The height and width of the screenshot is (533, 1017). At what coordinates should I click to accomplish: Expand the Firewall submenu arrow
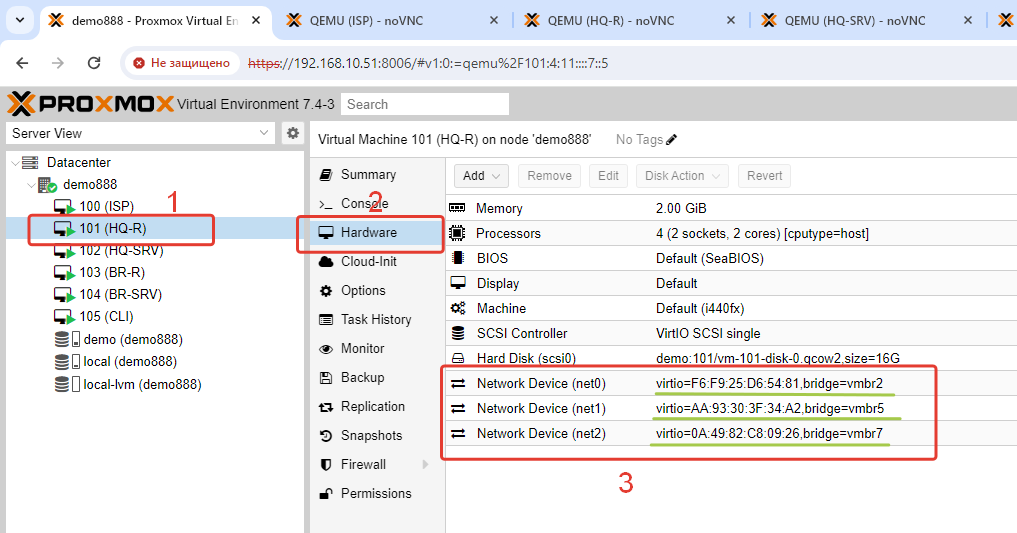click(425, 464)
